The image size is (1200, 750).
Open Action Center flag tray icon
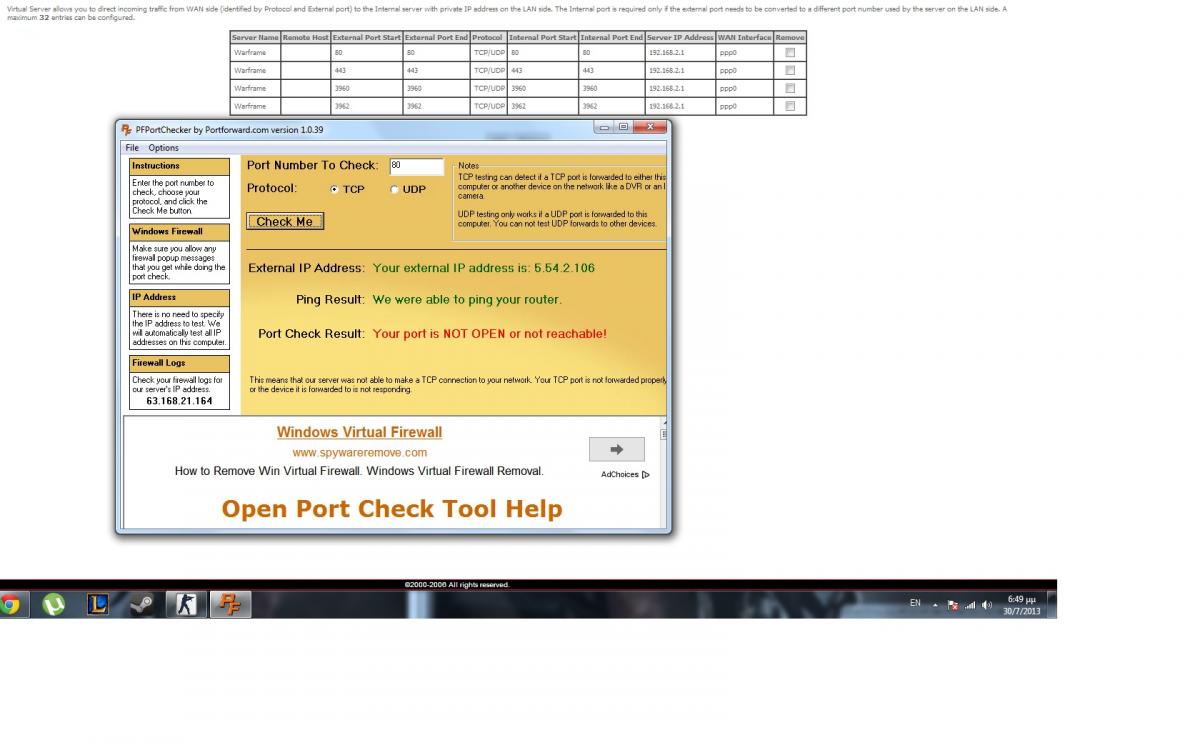click(x=953, y=605)
